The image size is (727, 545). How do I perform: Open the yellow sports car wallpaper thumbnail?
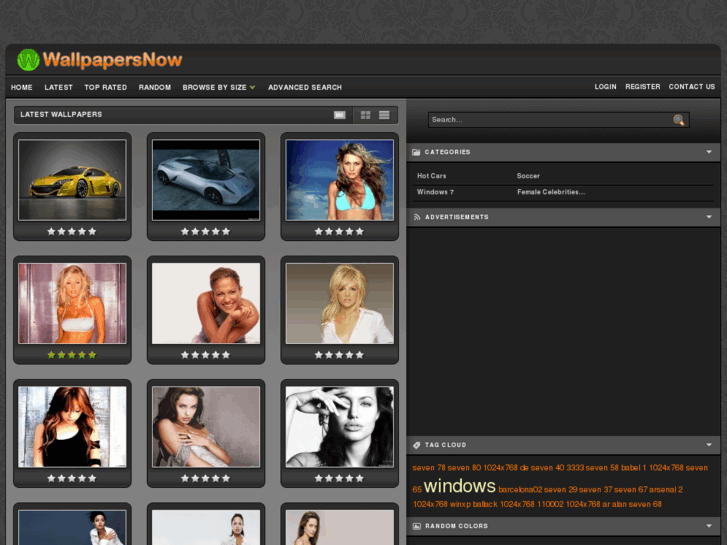[72, 180]
